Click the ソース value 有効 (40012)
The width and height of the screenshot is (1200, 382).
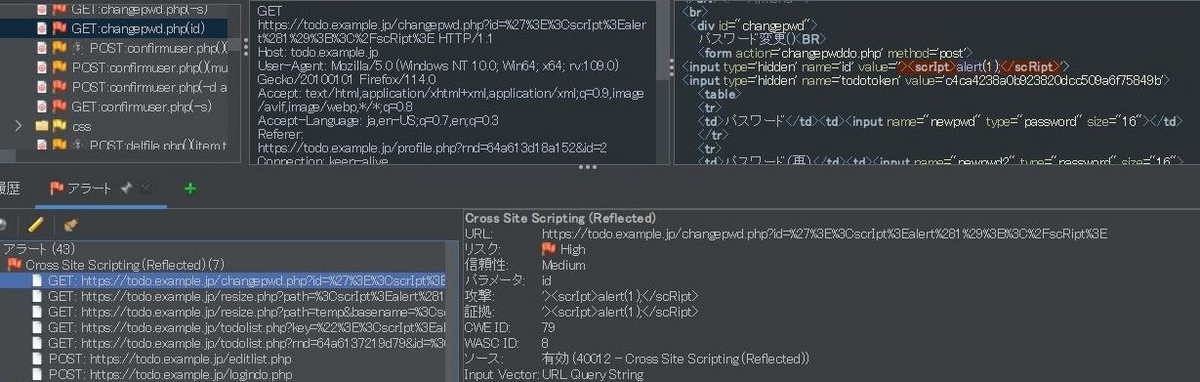tap(675, 358)
